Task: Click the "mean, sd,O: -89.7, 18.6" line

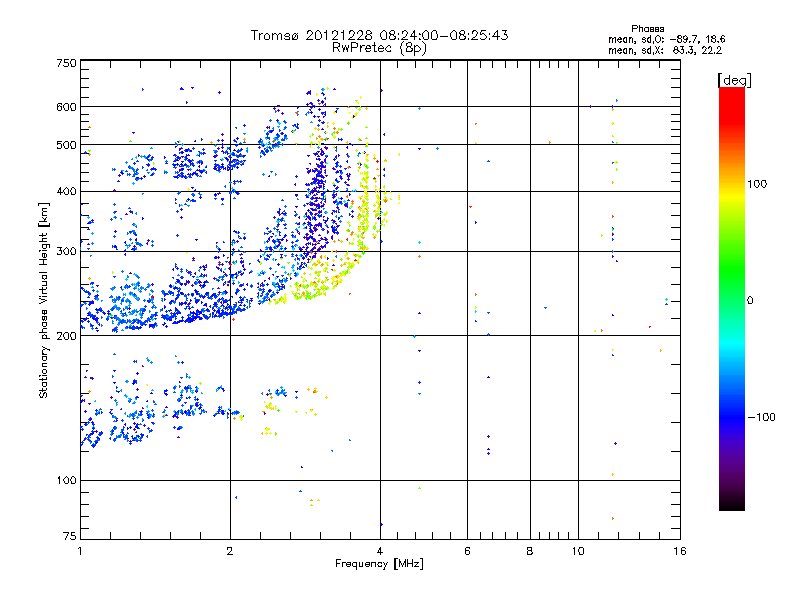Action: pos(666,39)
